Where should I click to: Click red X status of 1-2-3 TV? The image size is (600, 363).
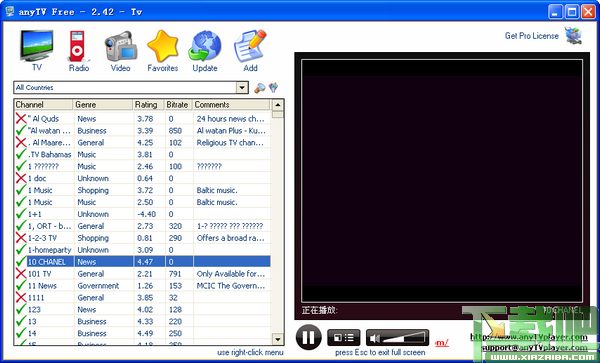21,238
